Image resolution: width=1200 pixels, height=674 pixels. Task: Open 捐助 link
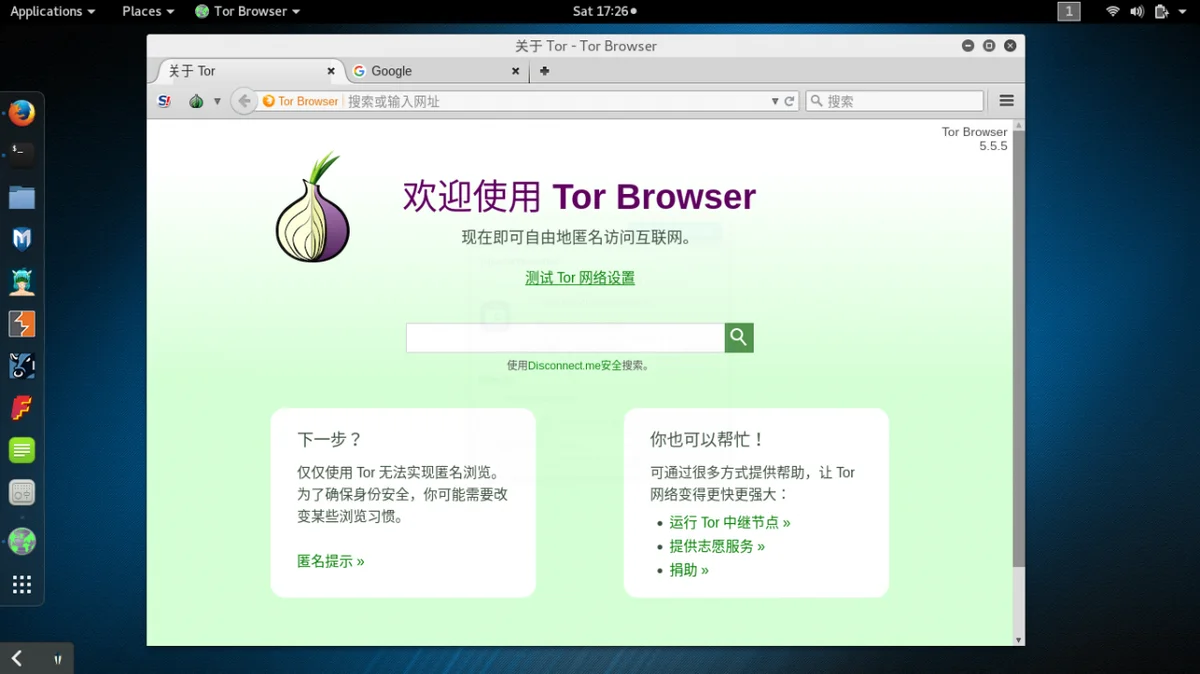pos(689,570)
